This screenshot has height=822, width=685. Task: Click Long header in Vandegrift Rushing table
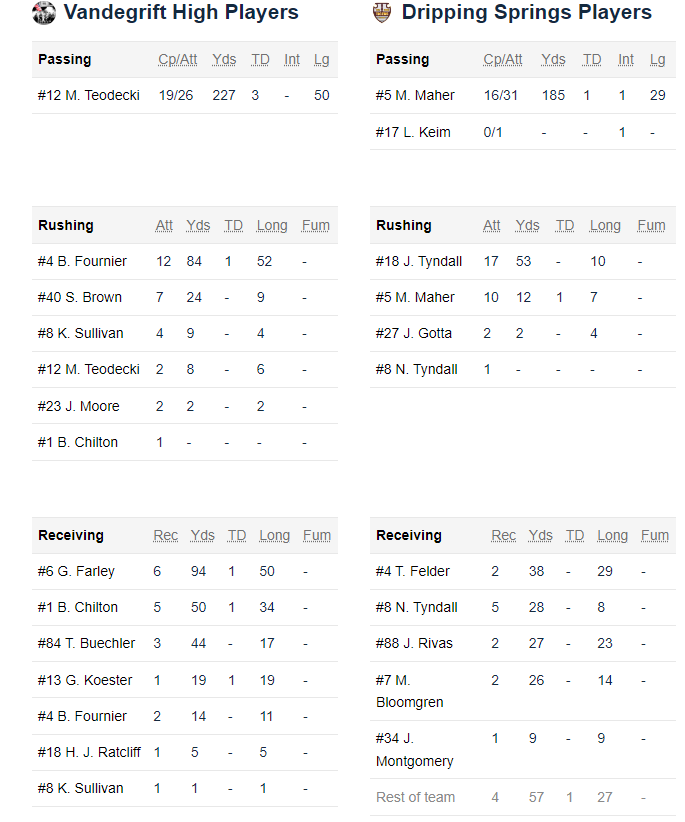(x=272, y=225)
